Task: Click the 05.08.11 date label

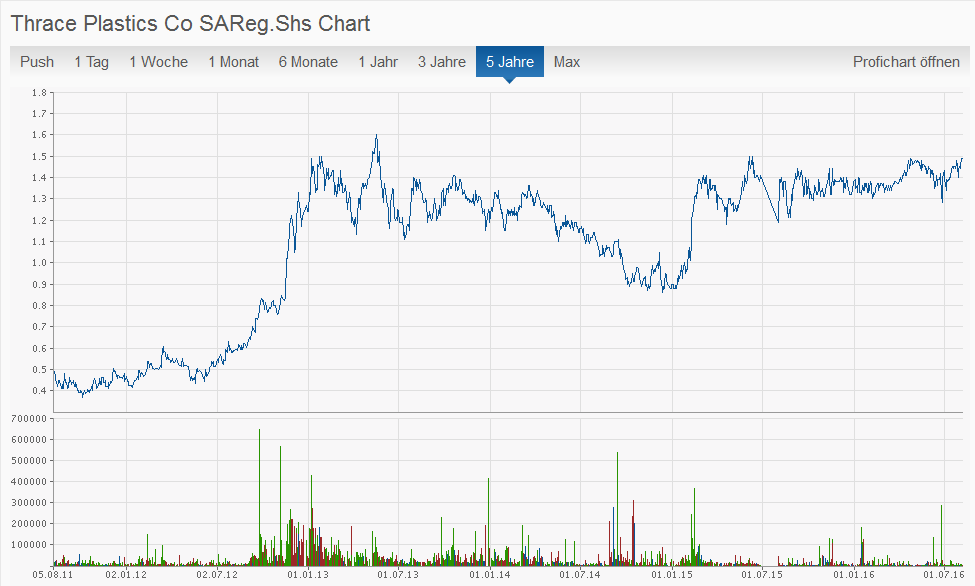Action: 53,575
